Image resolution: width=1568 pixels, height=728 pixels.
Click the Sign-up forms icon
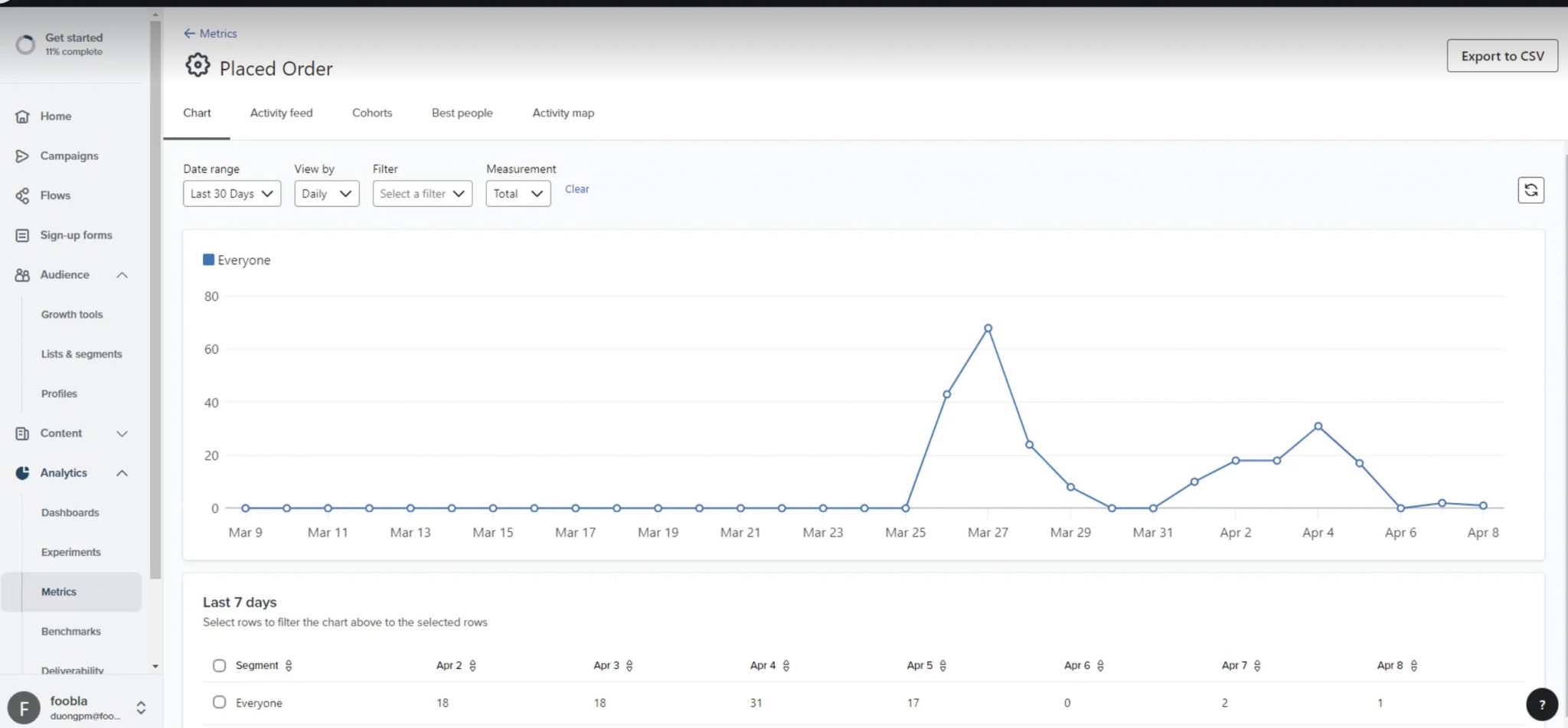click(22, 236)
